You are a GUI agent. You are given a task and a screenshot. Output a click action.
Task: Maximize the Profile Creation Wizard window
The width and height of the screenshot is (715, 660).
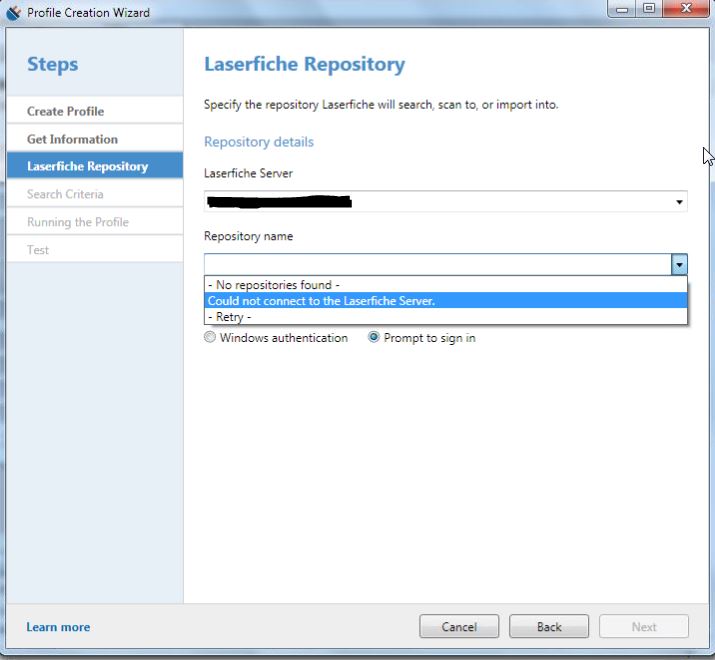tap(649, 9)
